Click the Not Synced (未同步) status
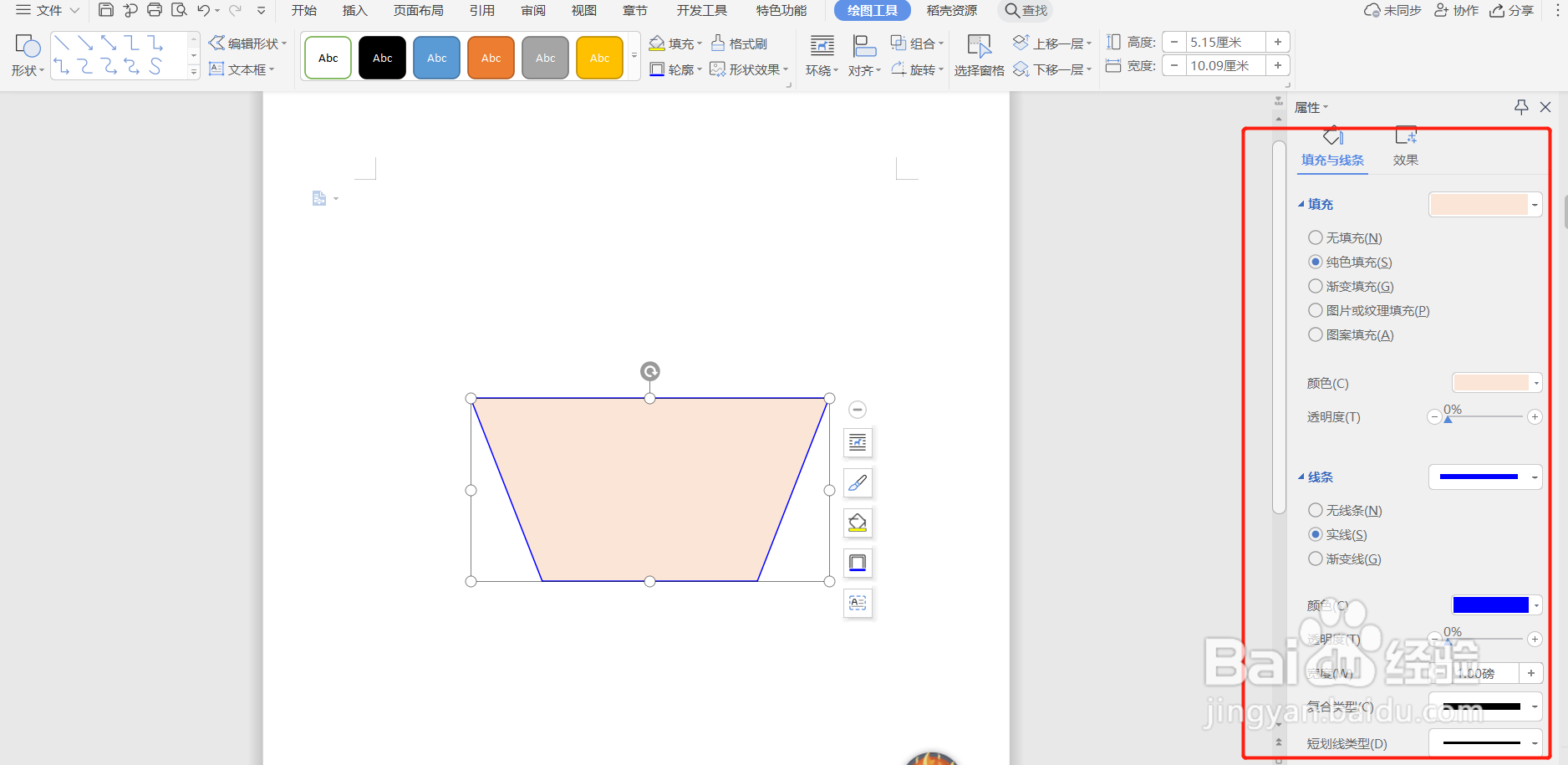 pyautogui.click(x=1392, y=10)
